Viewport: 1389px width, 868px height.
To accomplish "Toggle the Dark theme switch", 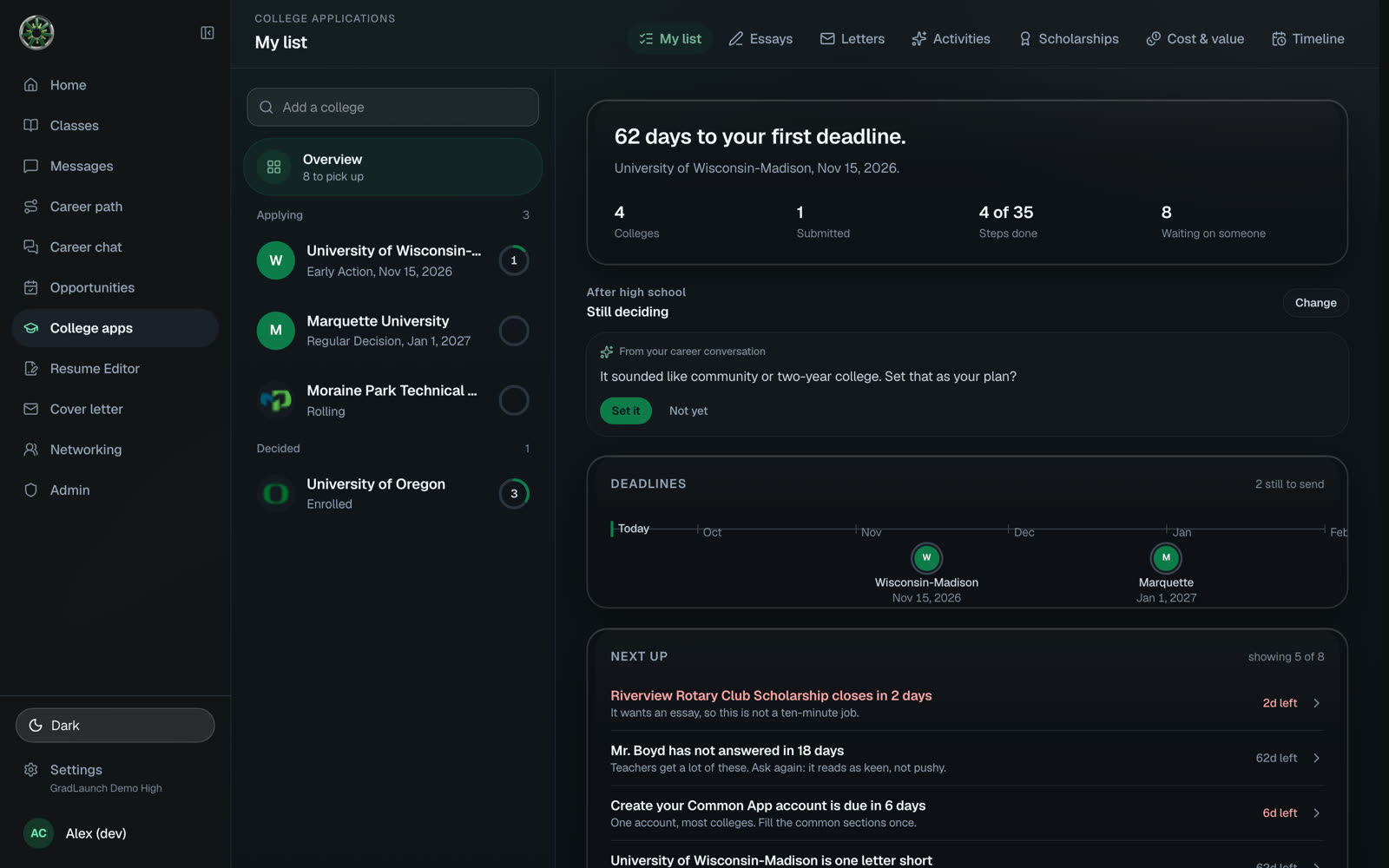I will pos(115,726).
